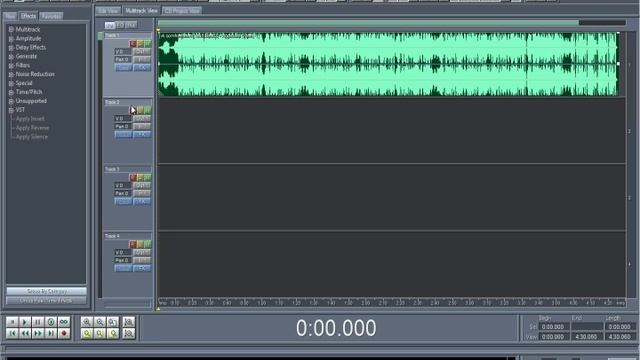Collapse the VST tree node

tap(11, 110)
